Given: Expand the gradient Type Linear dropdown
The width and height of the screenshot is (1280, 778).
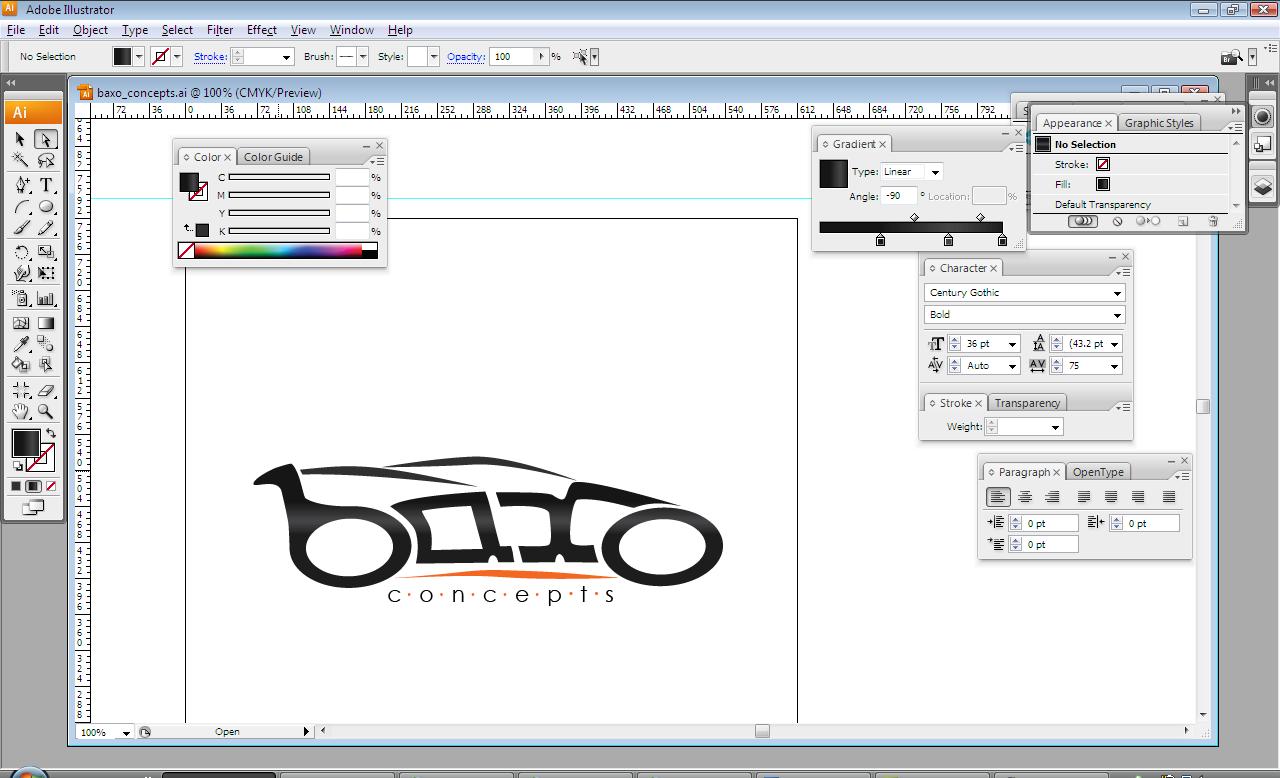Looking at the screenshot, I should point(934,172).
